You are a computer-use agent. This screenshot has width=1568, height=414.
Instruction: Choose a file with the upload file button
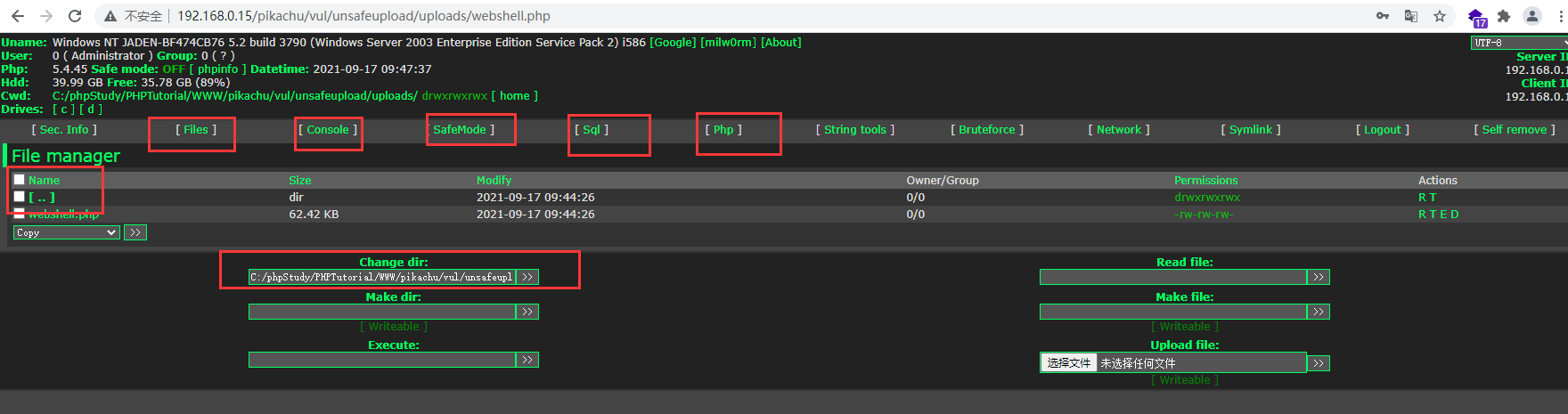click(1069, 363)
